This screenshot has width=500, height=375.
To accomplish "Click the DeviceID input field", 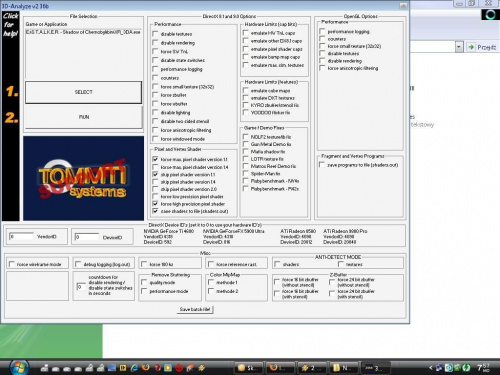I will point(87,237).
